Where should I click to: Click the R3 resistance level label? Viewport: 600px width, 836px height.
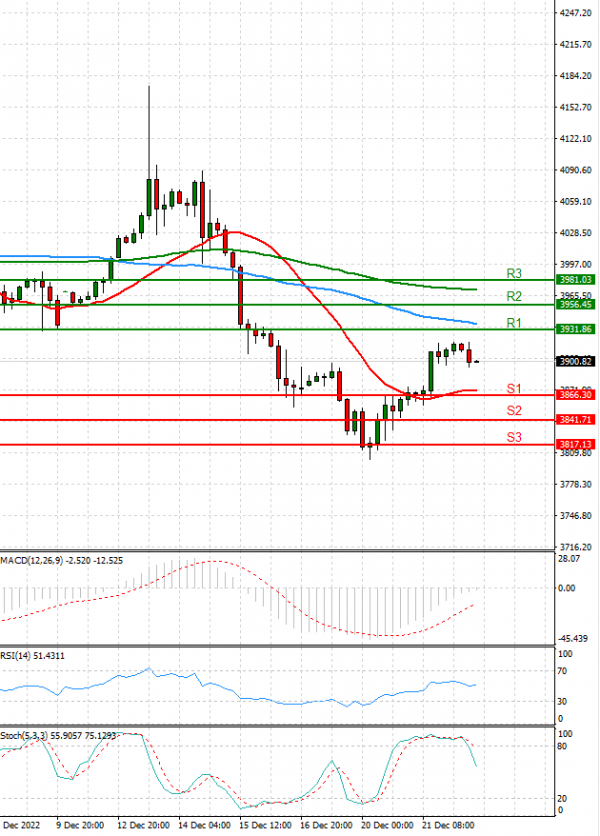[514, 273]
